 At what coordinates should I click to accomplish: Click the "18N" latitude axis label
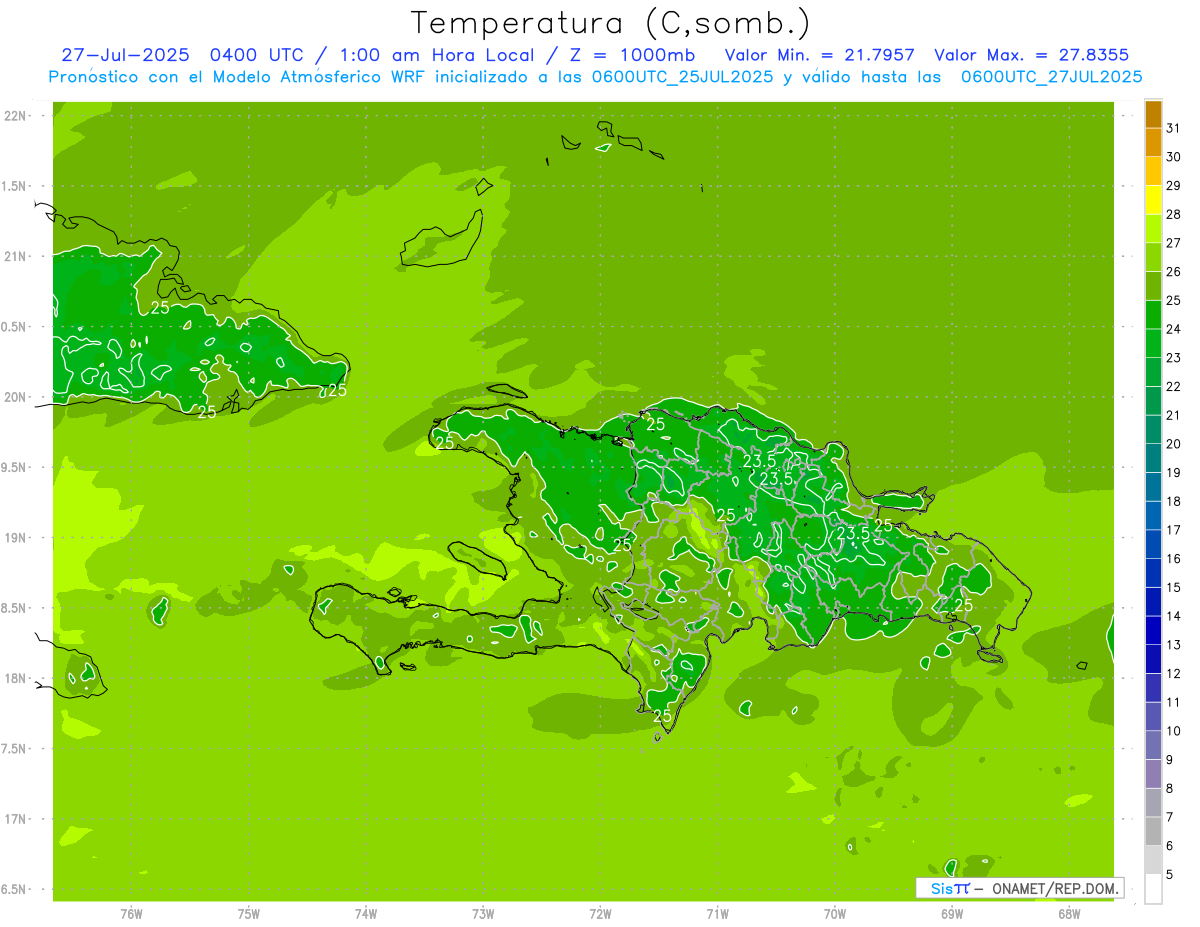(16, 678)
